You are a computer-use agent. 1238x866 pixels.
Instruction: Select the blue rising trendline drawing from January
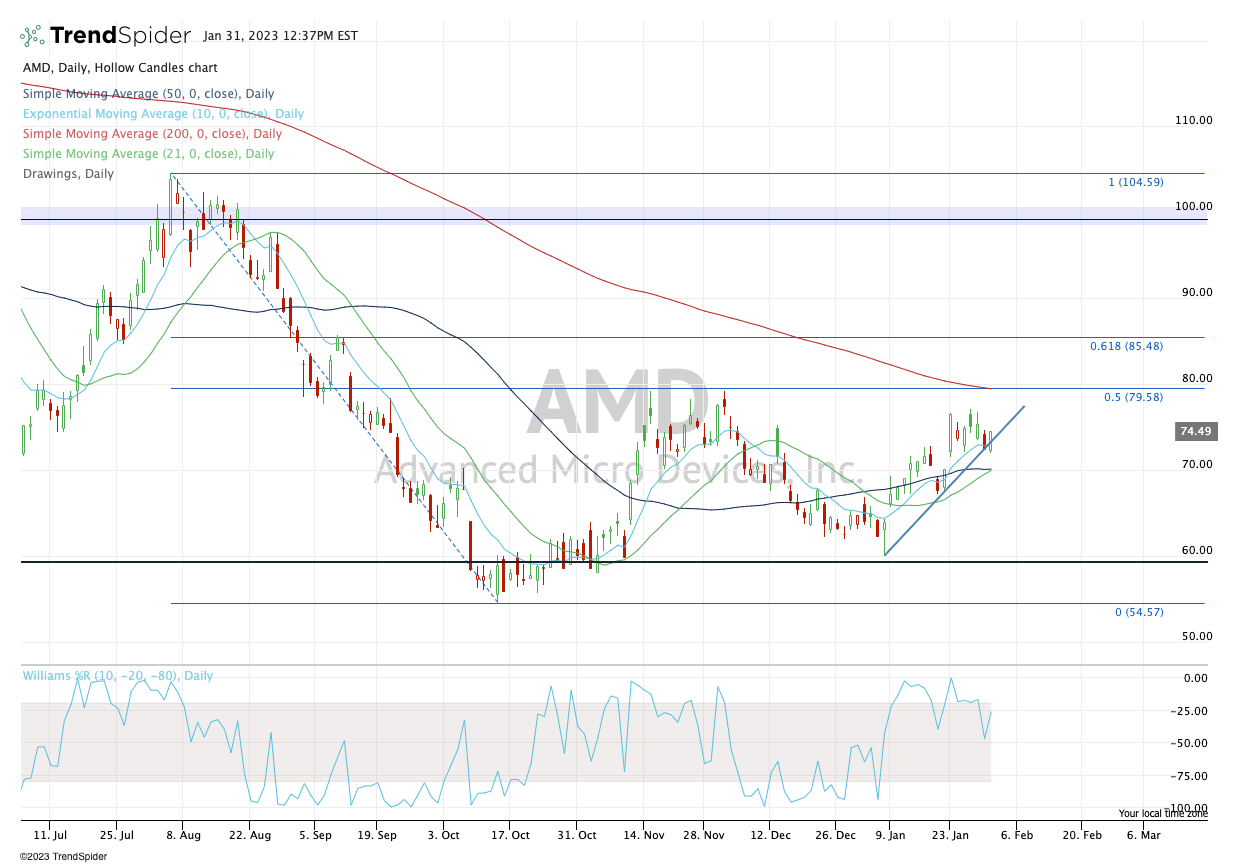tap(955, 481)
